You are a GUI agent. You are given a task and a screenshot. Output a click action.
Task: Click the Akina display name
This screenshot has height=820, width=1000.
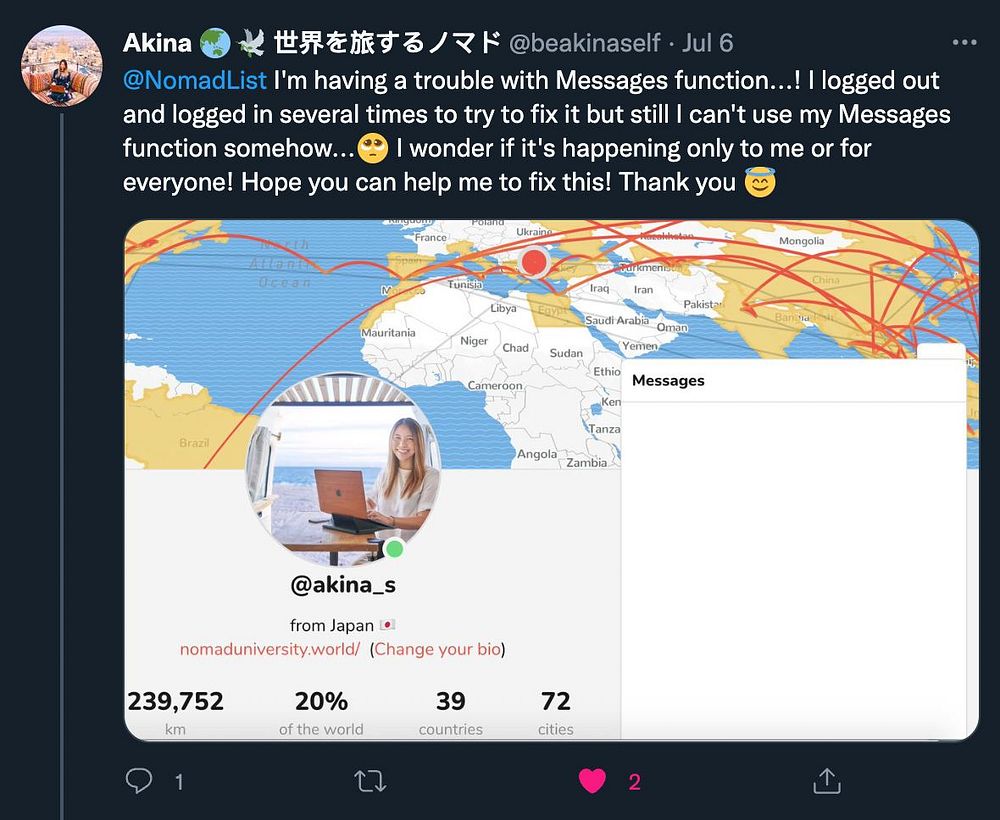pyautogui.click(x=158, y=43)
